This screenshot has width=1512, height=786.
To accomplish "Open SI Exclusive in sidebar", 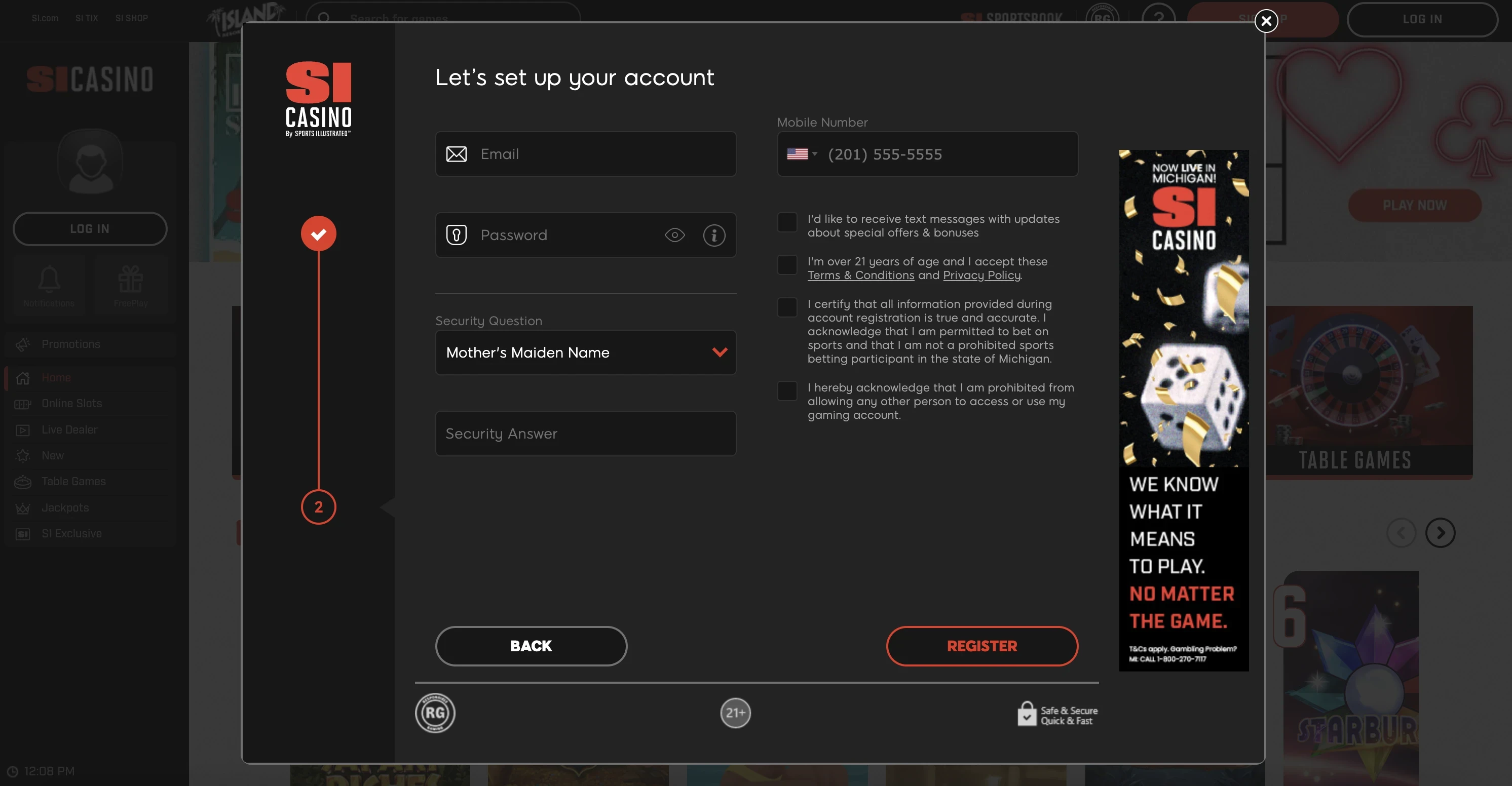I will (90, 534).
